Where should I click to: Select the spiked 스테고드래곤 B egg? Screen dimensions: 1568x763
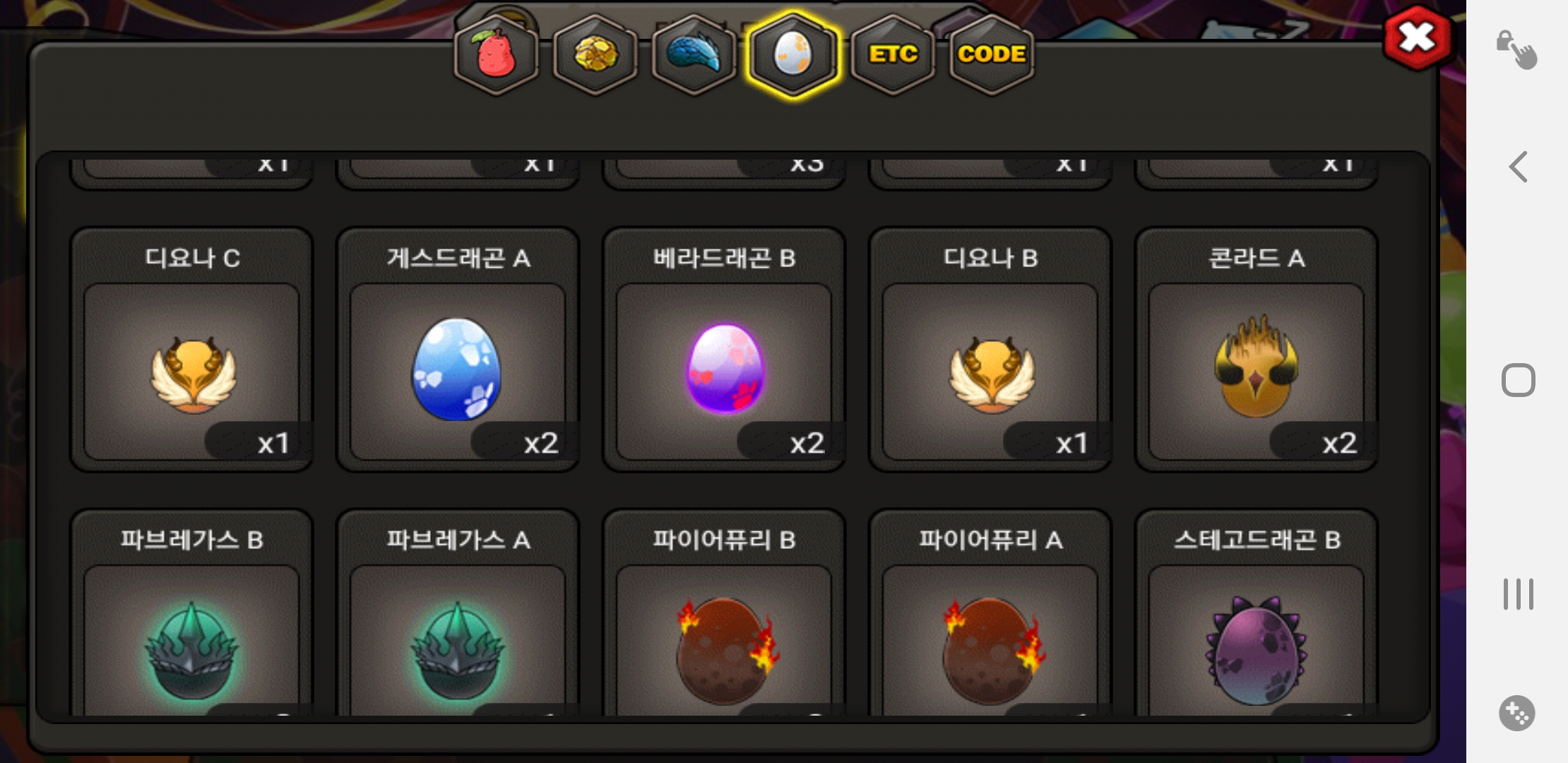pos(1257,613)
